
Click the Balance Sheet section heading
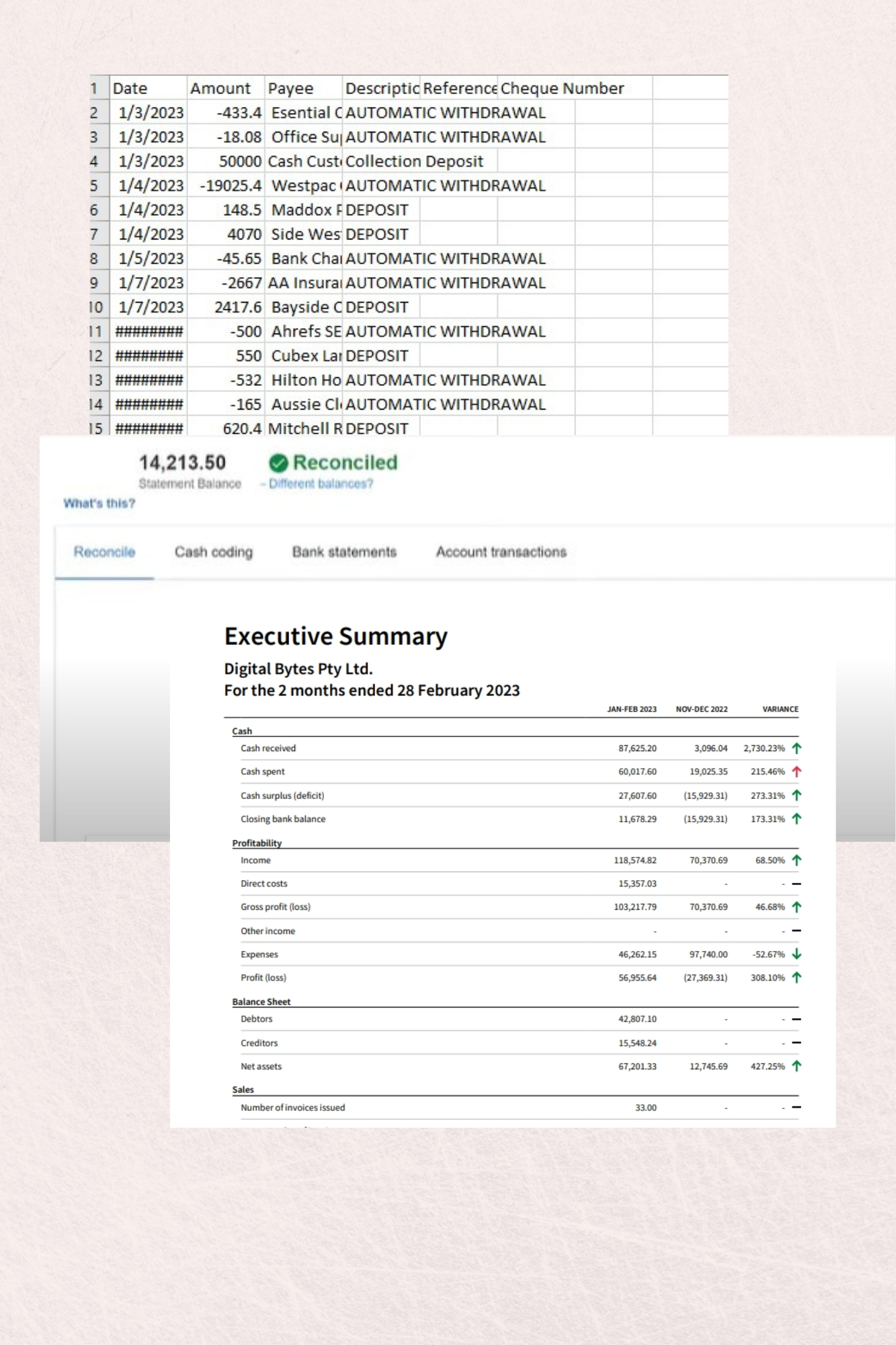point(261,1002)
